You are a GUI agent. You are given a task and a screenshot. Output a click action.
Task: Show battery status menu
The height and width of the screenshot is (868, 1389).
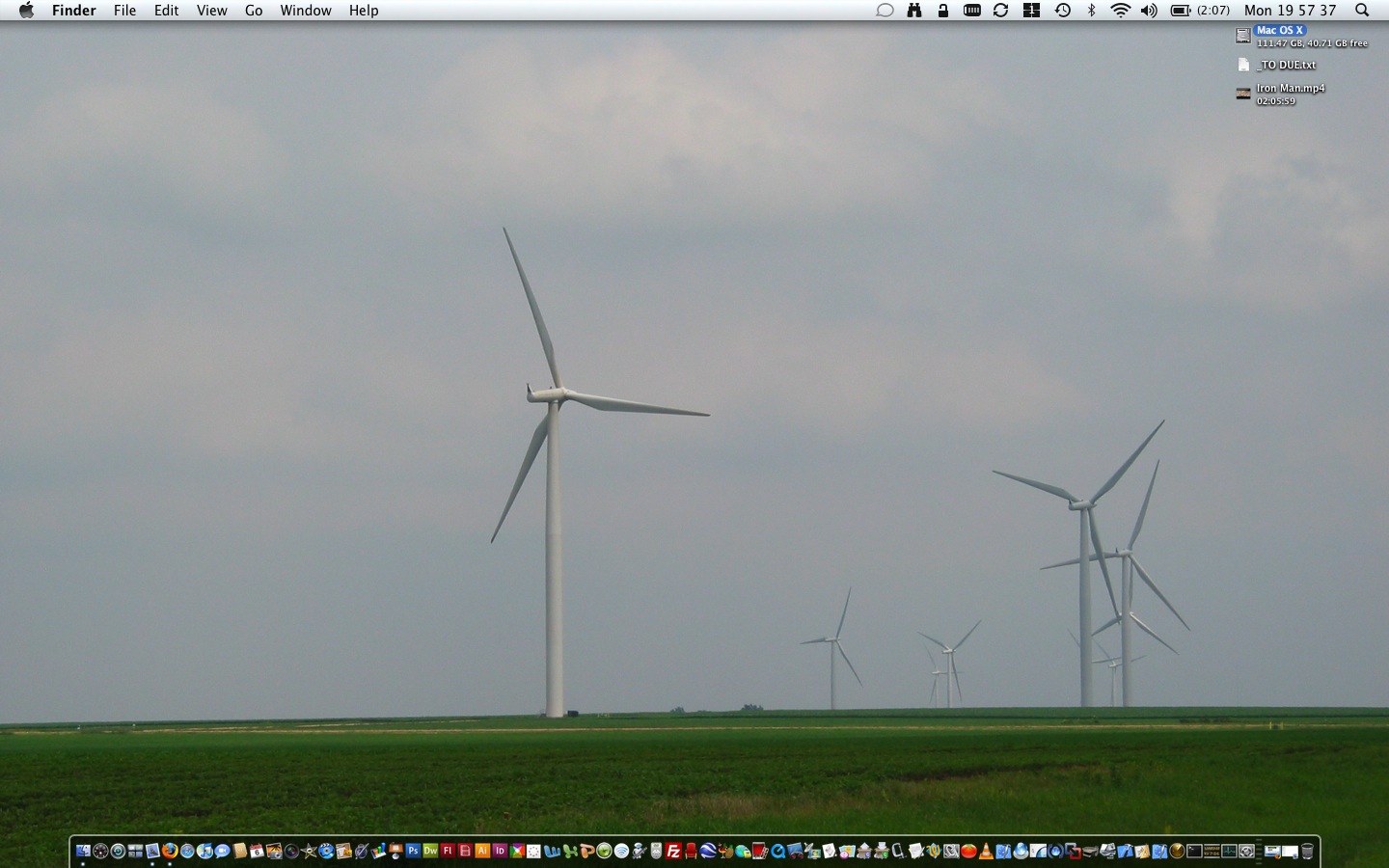click(x=1181, y=11)
